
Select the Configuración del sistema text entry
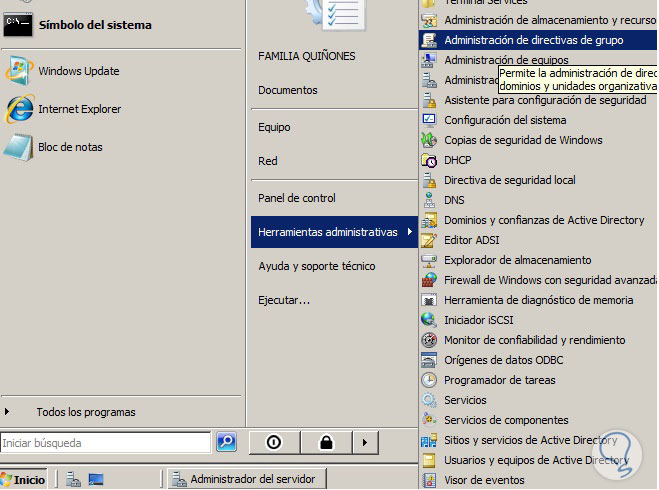(x=505, y=120)
